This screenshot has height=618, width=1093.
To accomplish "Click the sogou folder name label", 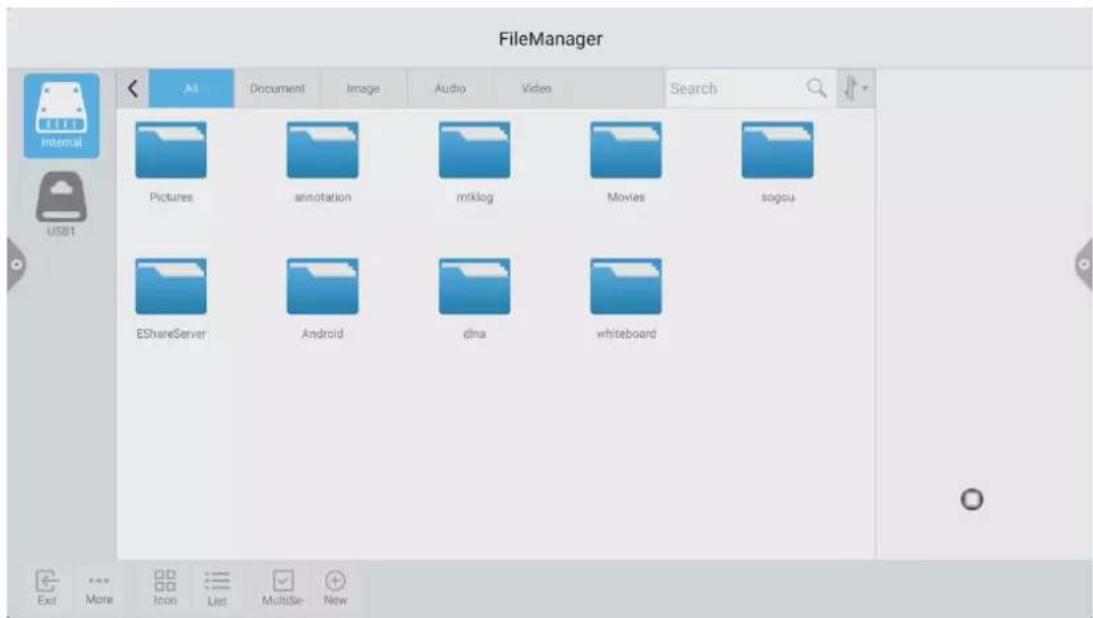I will point(777,198).
